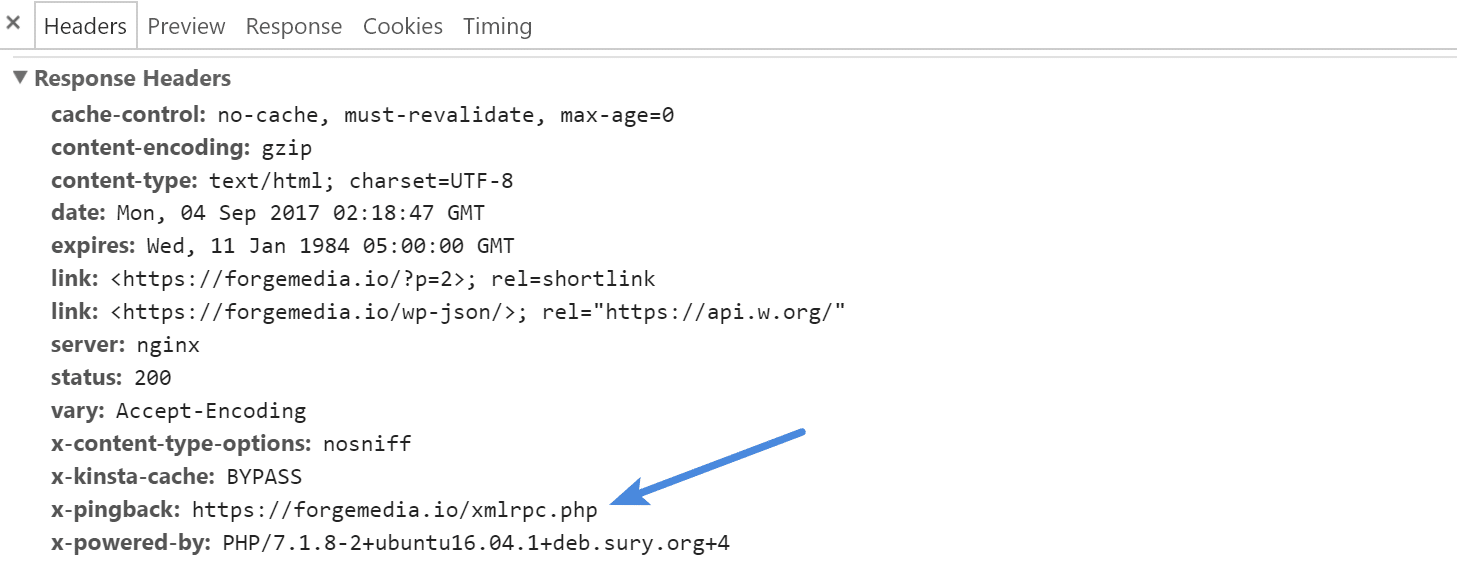Click the content-type header value

pos(361,181)
